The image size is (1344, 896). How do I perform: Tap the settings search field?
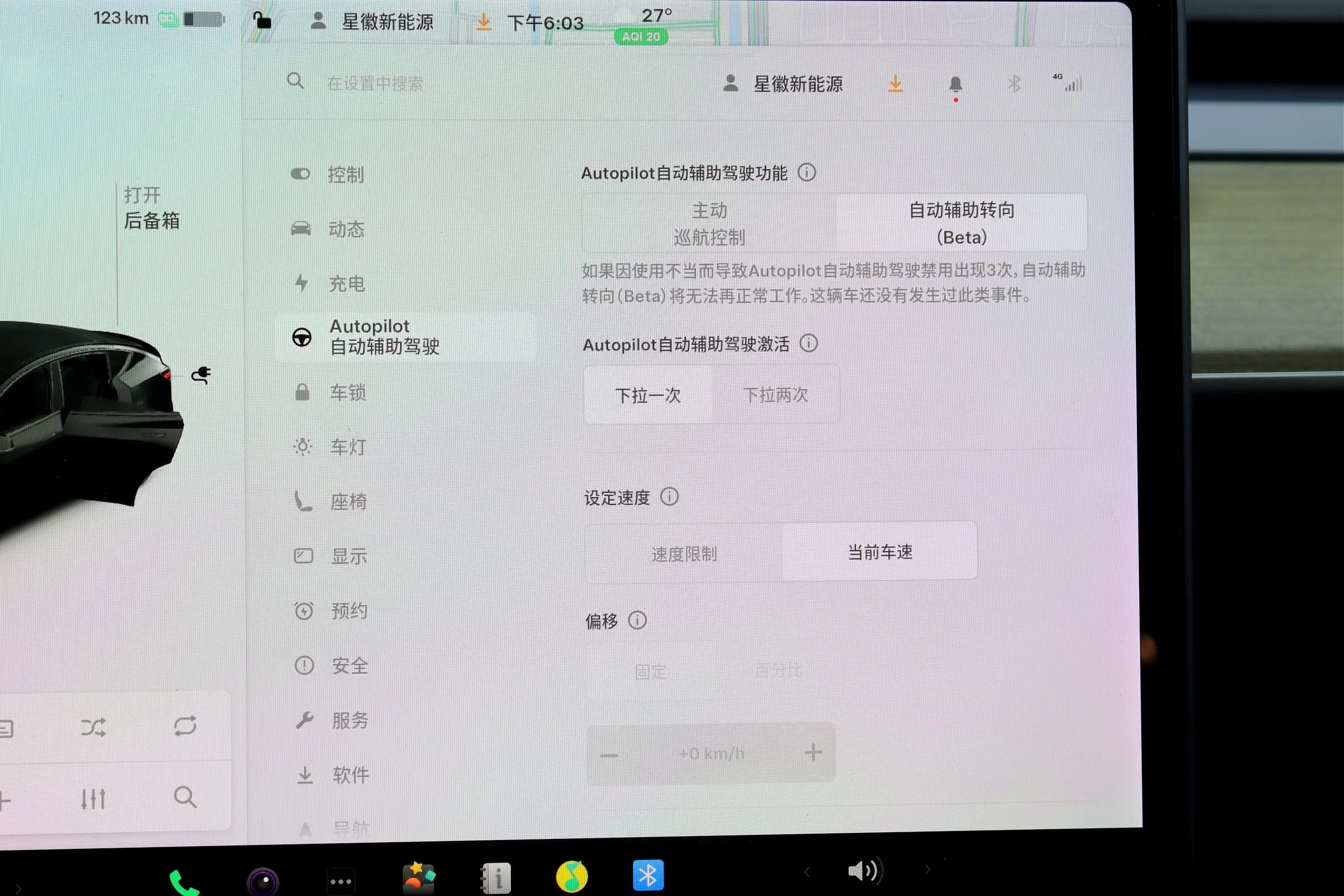[x=375, y=84]
